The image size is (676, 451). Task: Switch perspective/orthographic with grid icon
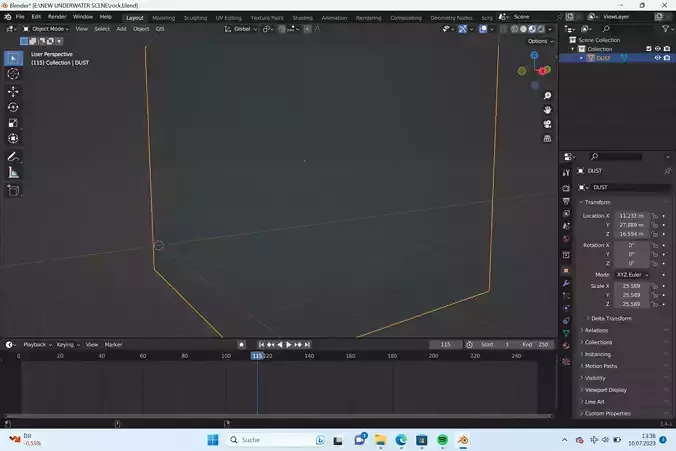(547, 138)
